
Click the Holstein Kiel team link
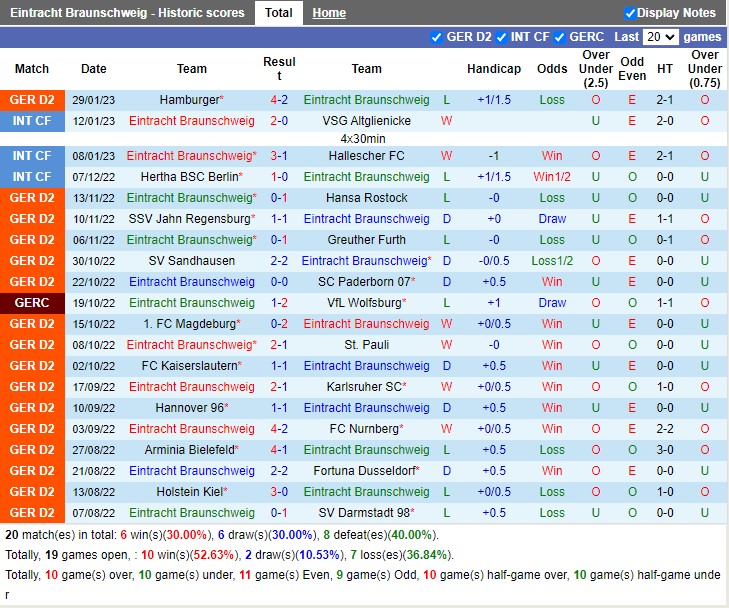point(189,492)
